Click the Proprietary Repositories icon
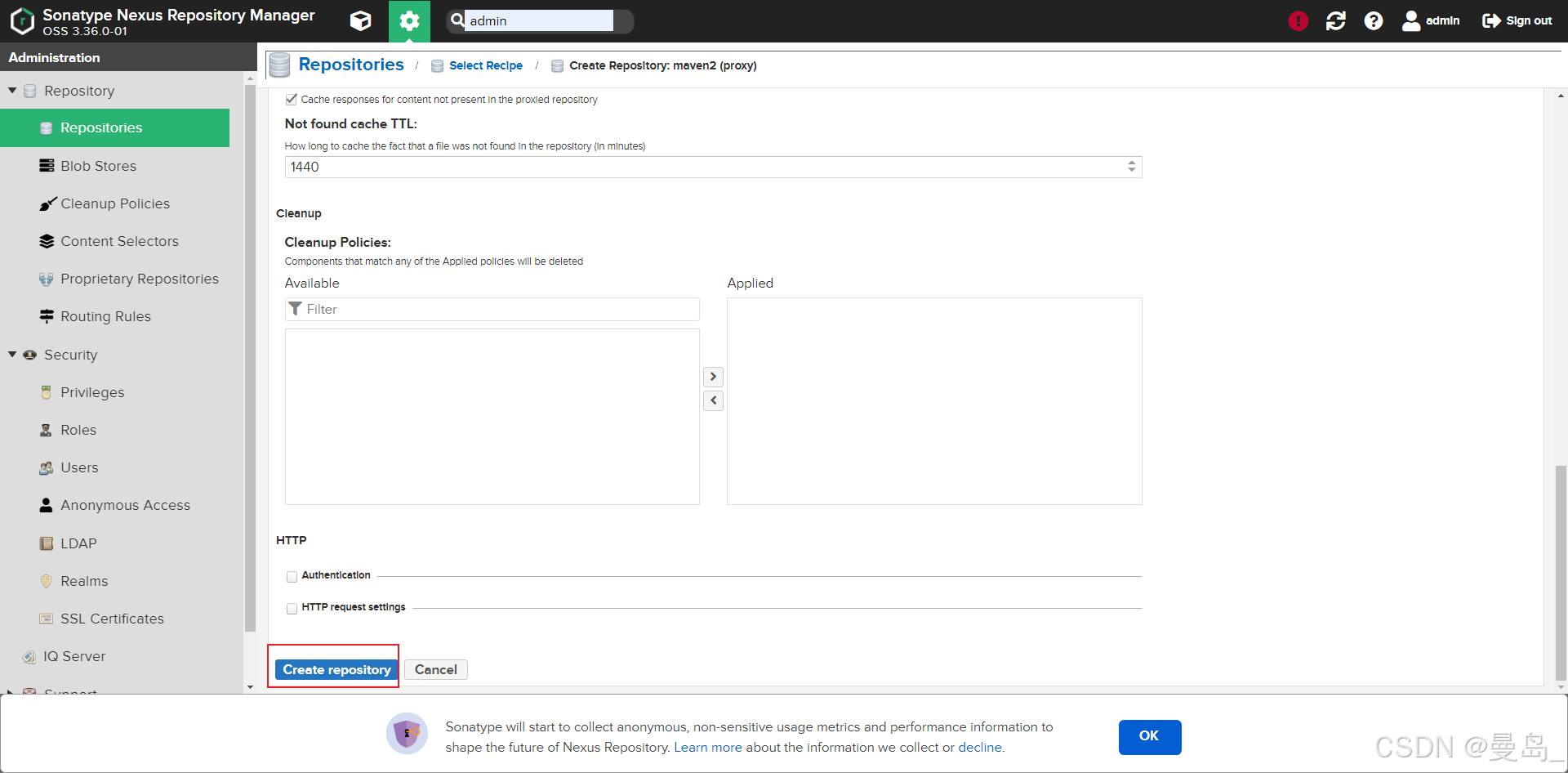 point(47,279)
